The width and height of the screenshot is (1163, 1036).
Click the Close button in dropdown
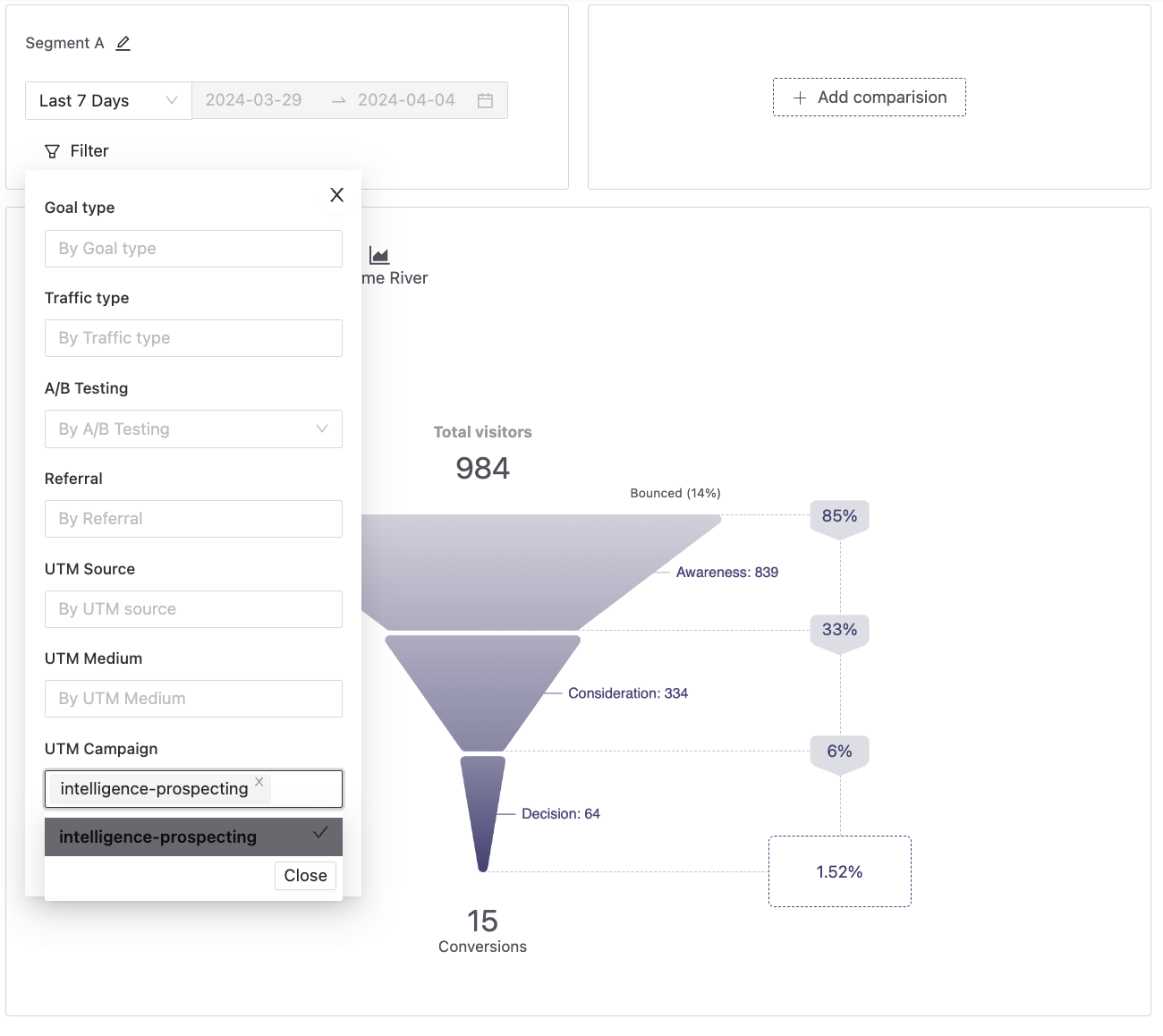coord(305,875)
